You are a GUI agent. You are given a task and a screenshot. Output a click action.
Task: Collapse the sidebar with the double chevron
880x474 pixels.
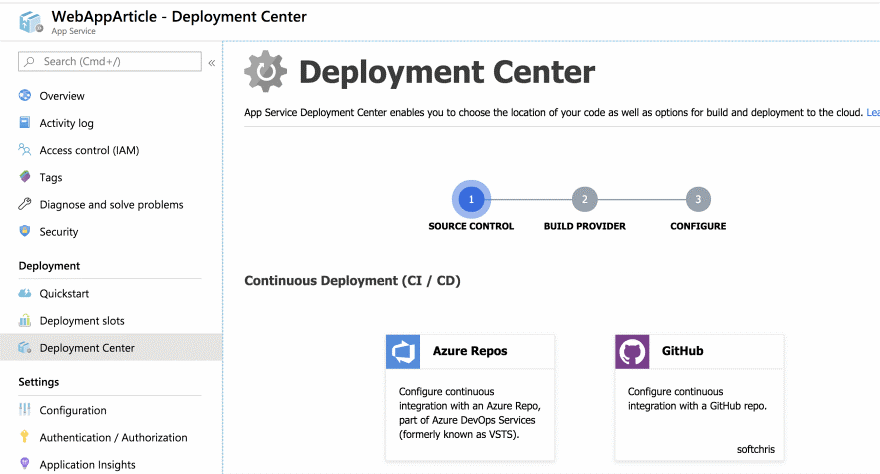(211, 62)
